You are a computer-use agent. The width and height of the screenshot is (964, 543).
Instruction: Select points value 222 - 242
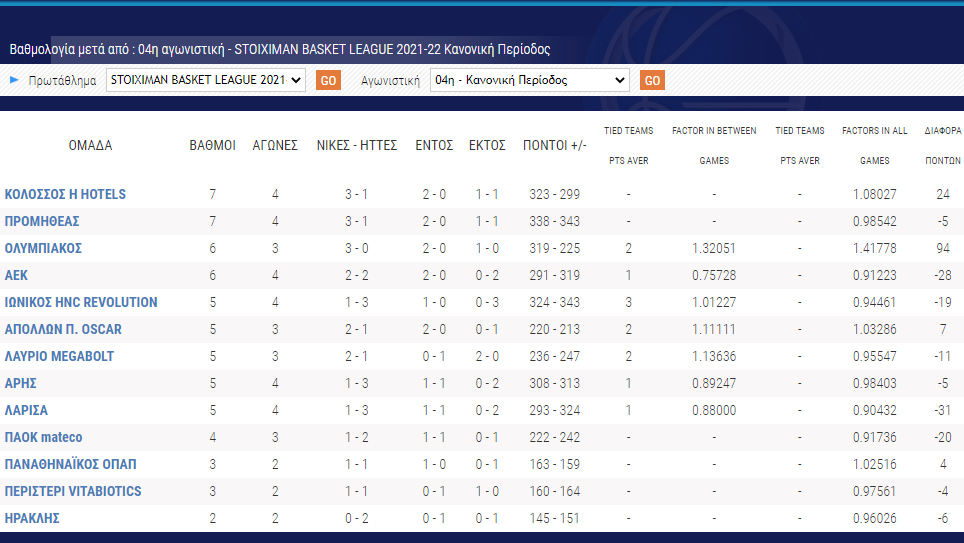[555, 438]
